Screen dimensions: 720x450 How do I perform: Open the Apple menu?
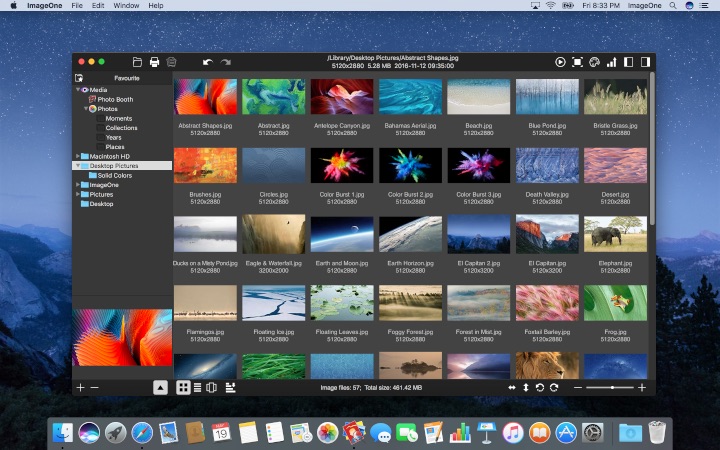(x=13, y=6)
